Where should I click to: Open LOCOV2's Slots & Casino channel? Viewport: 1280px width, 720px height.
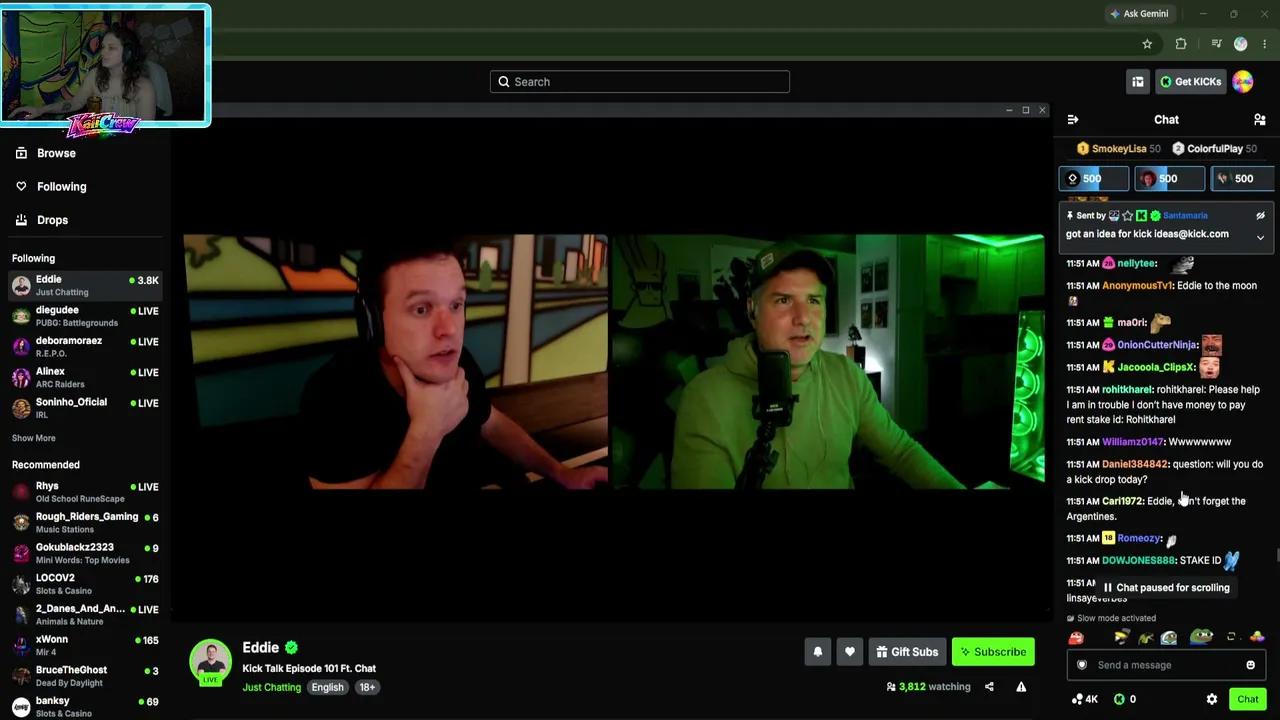[x=85, y=584]
